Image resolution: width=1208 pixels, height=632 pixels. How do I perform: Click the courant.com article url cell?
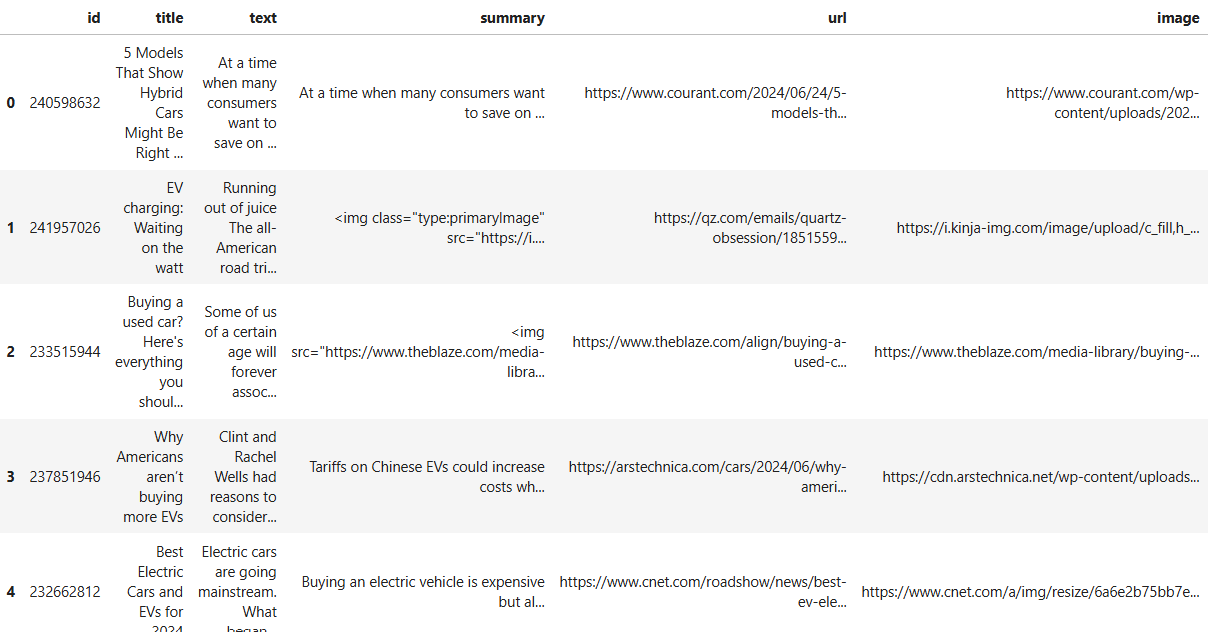715,103
